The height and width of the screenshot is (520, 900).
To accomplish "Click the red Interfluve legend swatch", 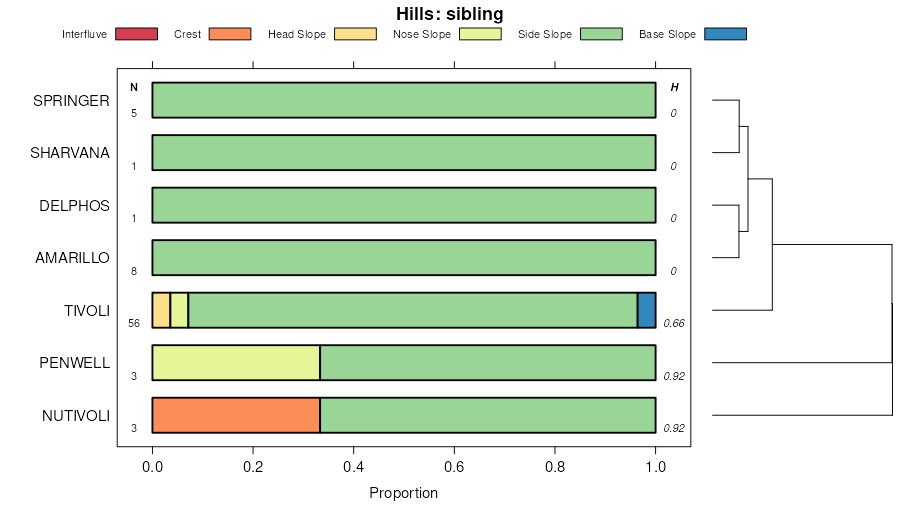I will coord(137,34).
